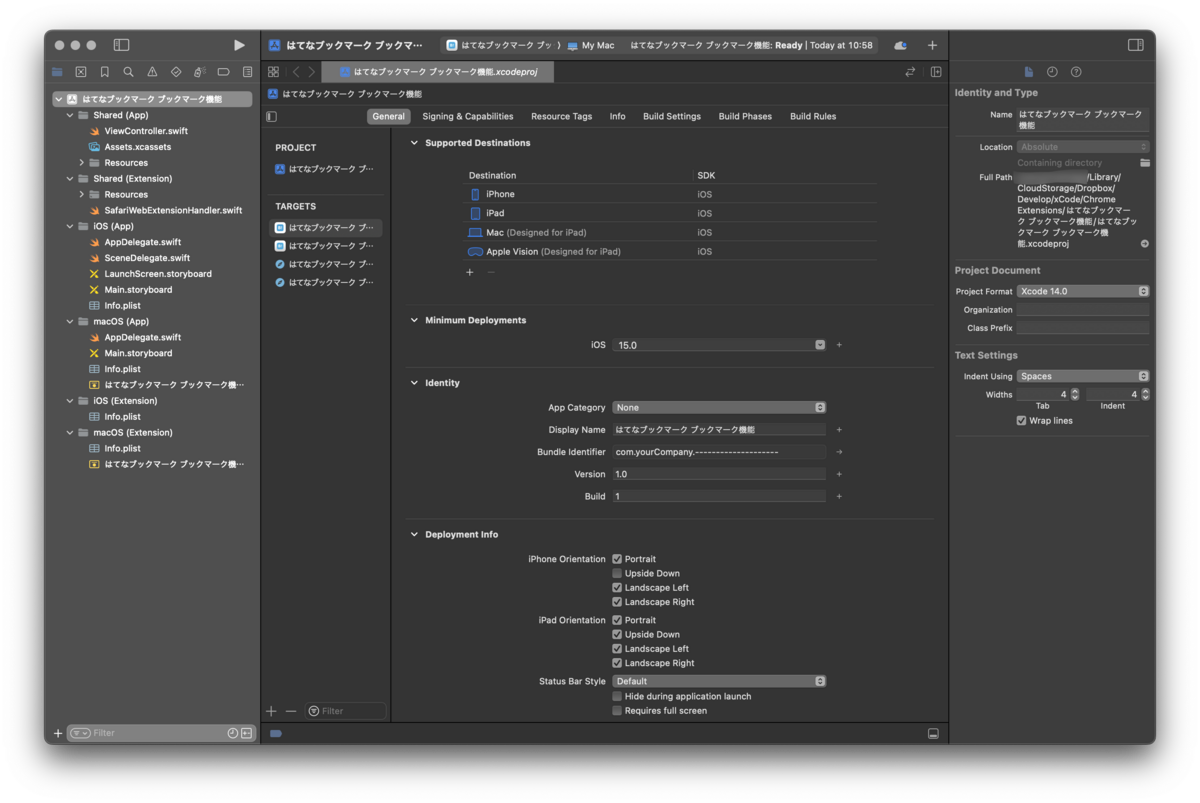
Task: Click the targets Filter field
Action: point(346,711)
